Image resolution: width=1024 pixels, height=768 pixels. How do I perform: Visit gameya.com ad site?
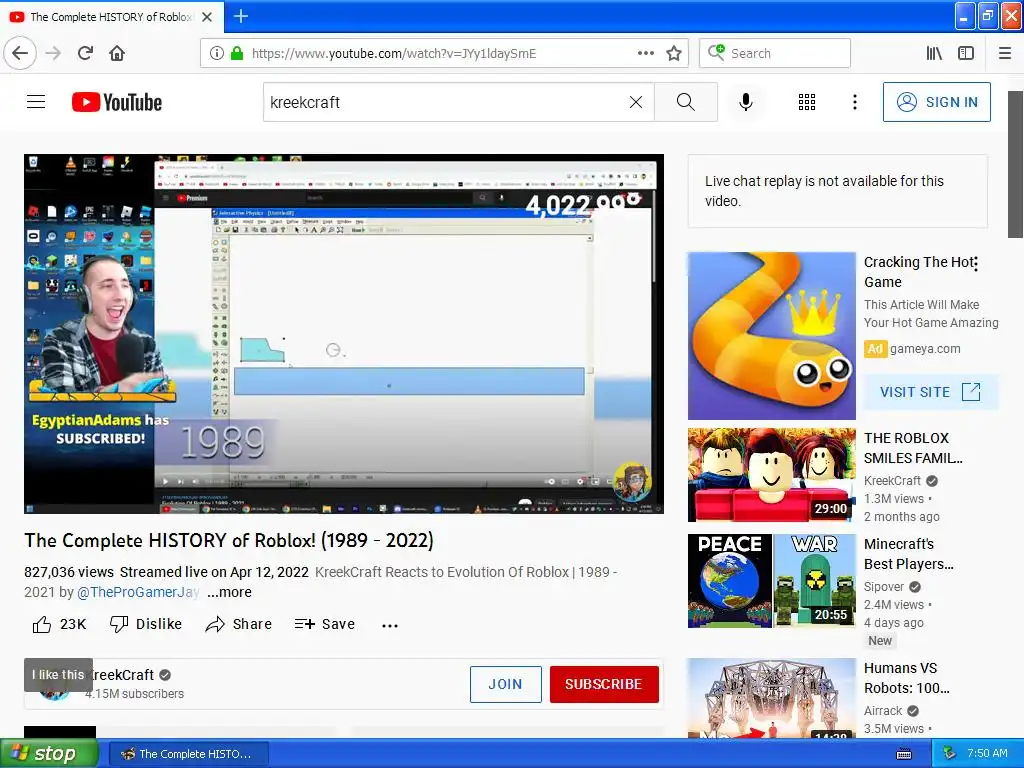tap(931, 392)
